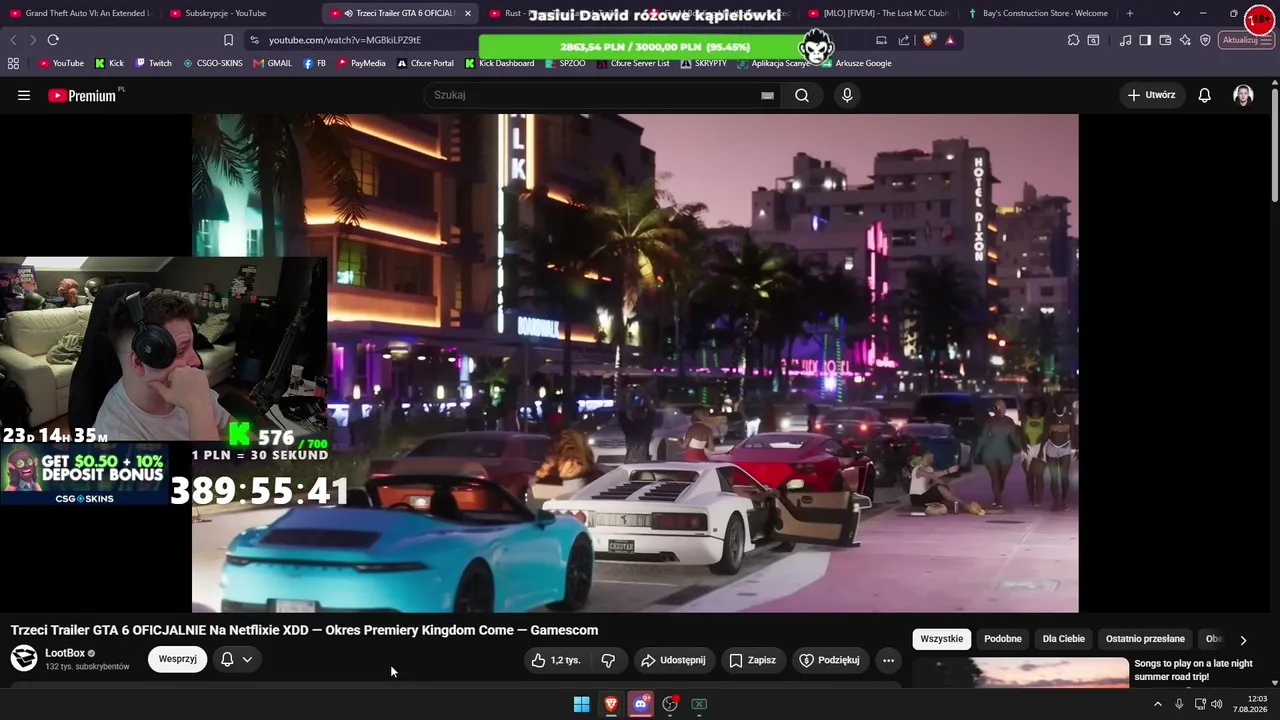Select the Dla Ciebie filter chip
Viewport: 1280px width, 720px height.
click(x=1064, y=639)
